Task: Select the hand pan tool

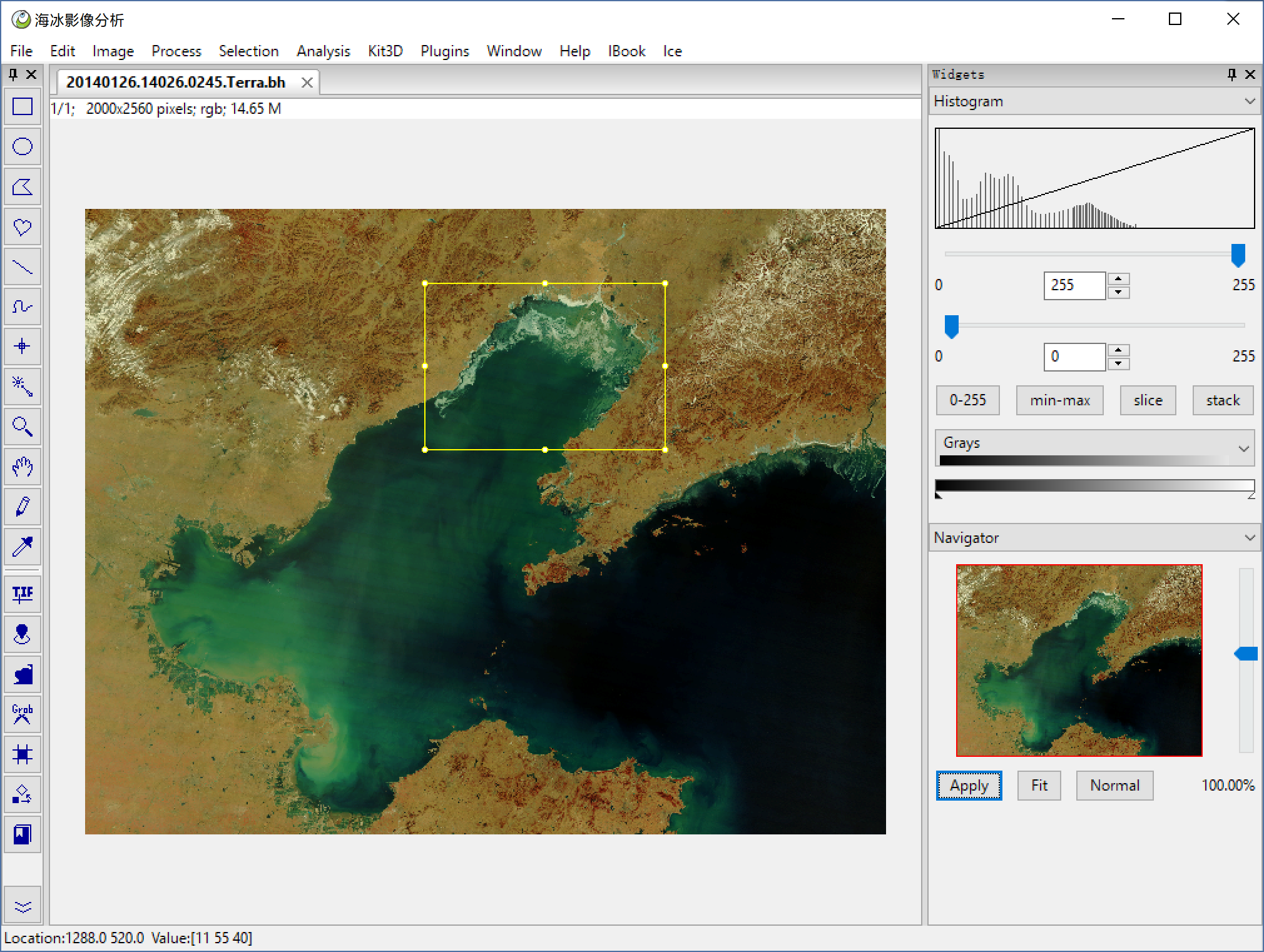Action: point(23,467)
